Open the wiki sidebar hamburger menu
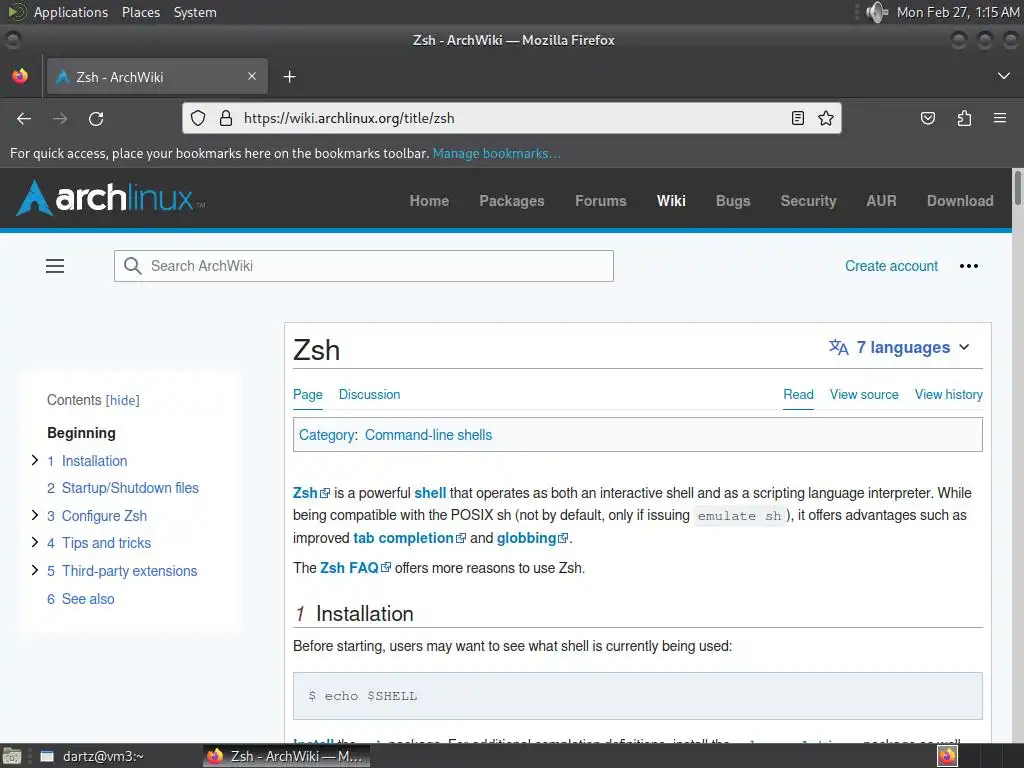This screenshot has height=768, width=1024. click(x=55, y=266)
